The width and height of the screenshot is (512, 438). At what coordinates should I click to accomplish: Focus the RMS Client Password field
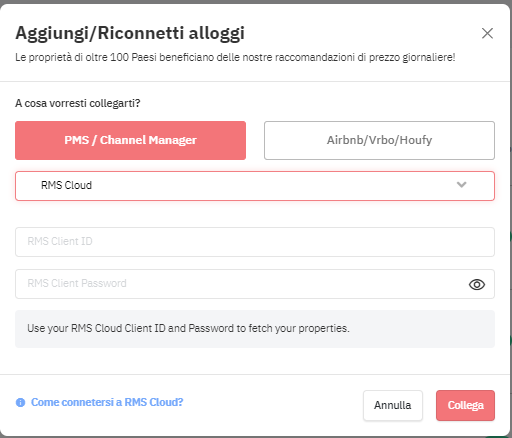point(255,284)
